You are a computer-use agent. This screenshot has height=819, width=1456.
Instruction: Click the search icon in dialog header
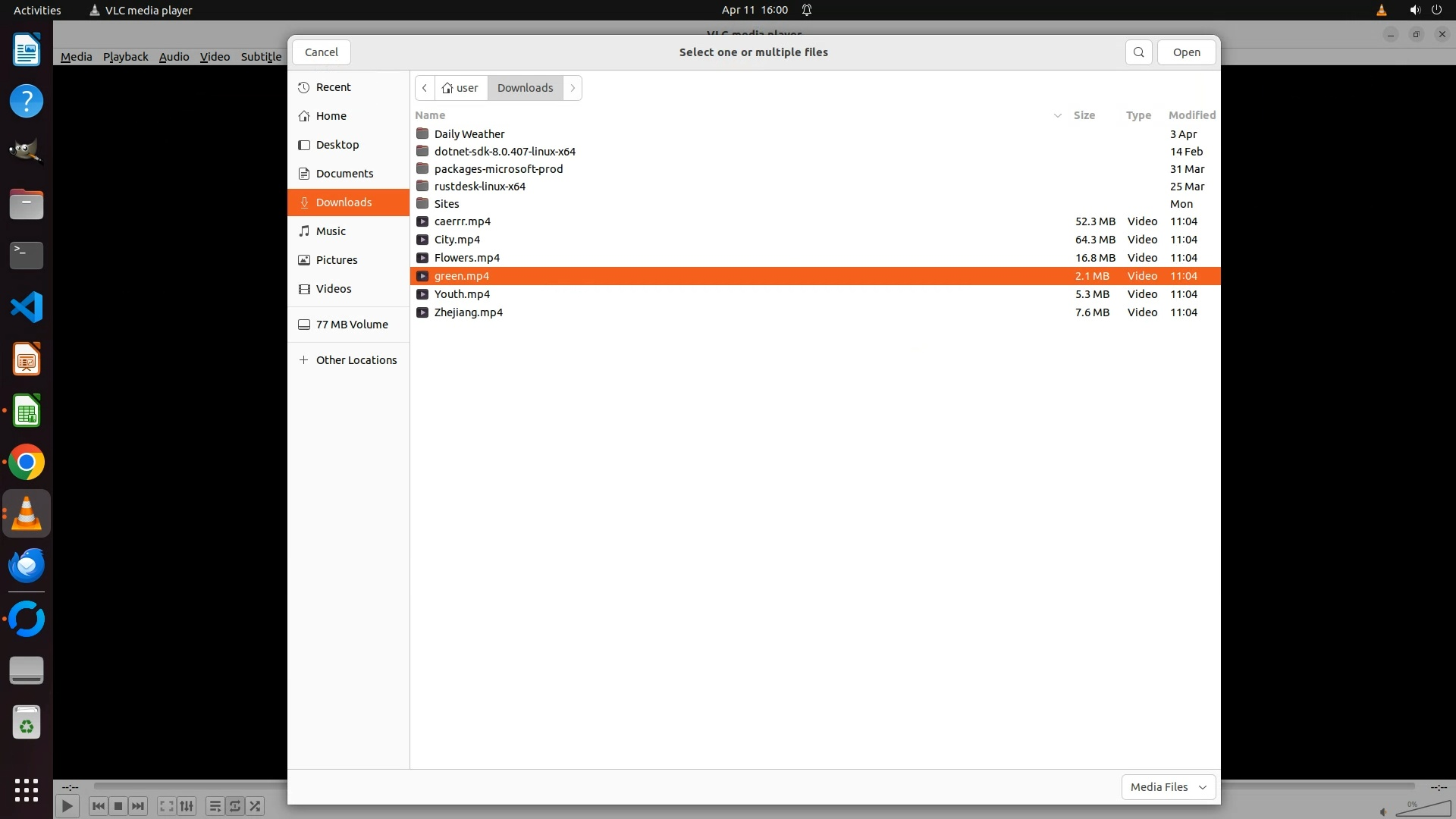pos(1138,52)
